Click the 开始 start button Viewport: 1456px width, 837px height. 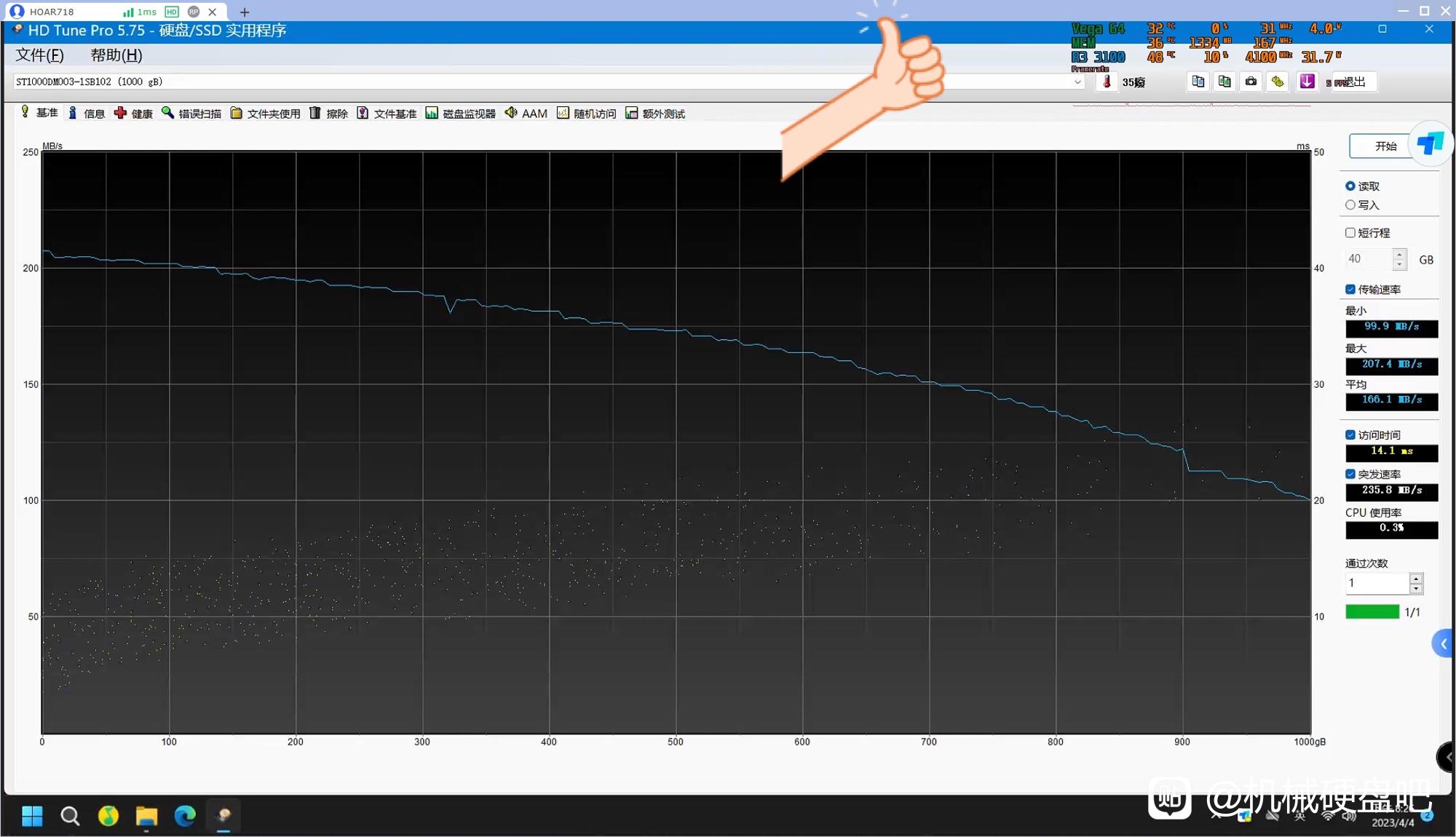point(1385,146)
